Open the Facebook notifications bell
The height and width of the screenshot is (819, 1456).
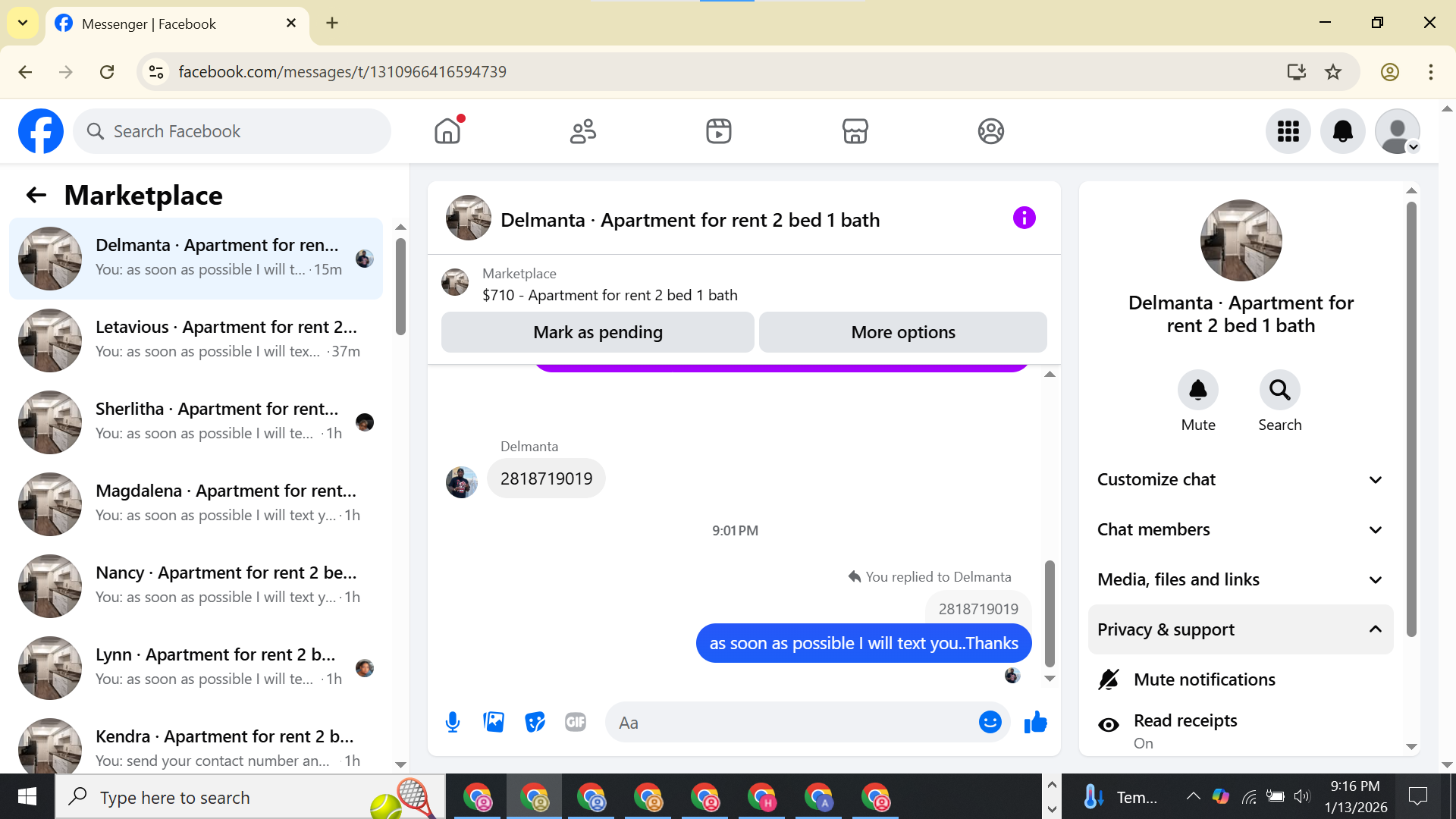1342,131
